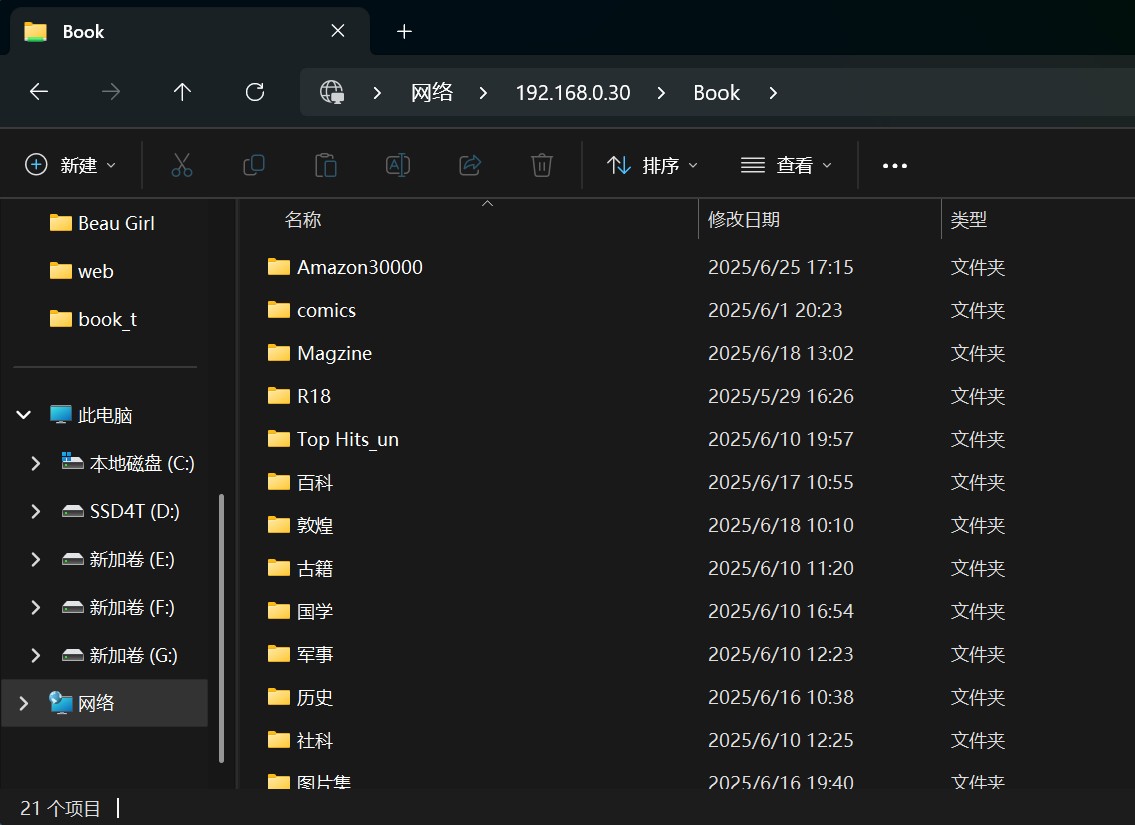Go forward with the right arrow
Viewport: 1135px width, 825px height.
click(111, 92)
